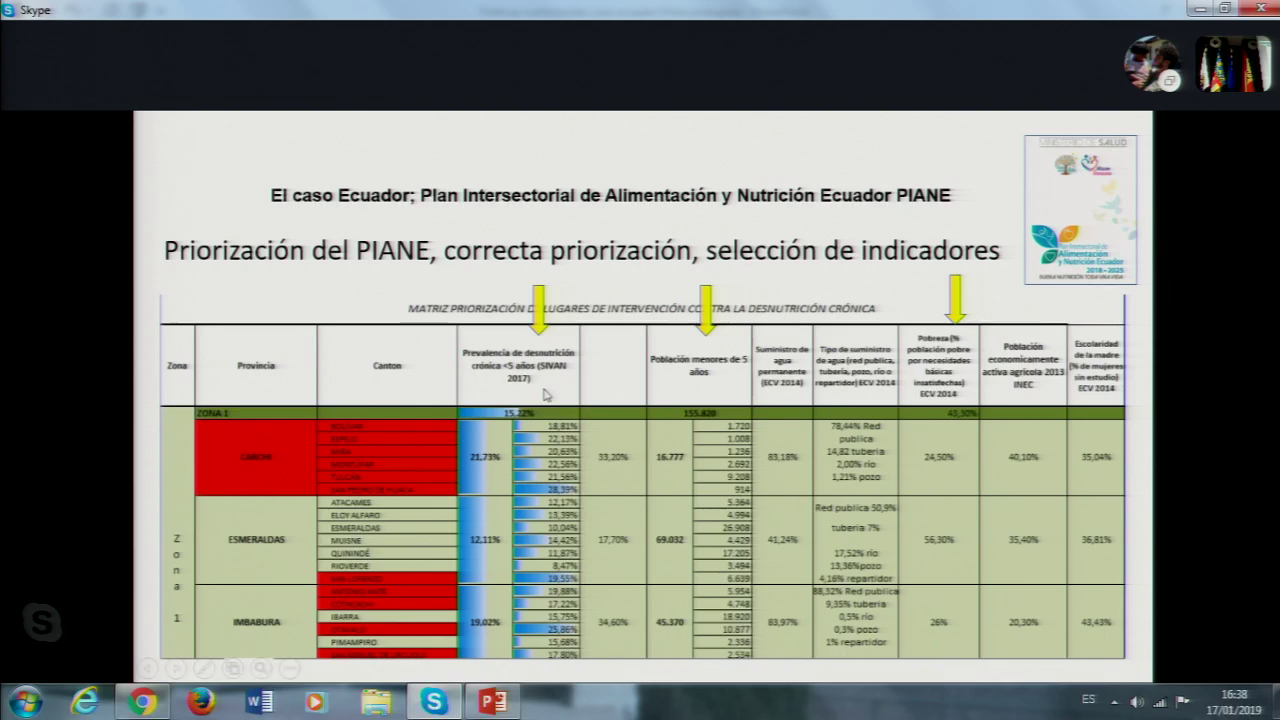Screen dimensions: 1280x720
Task: Open the volume speaker icon
Action: click(1137, 702)
